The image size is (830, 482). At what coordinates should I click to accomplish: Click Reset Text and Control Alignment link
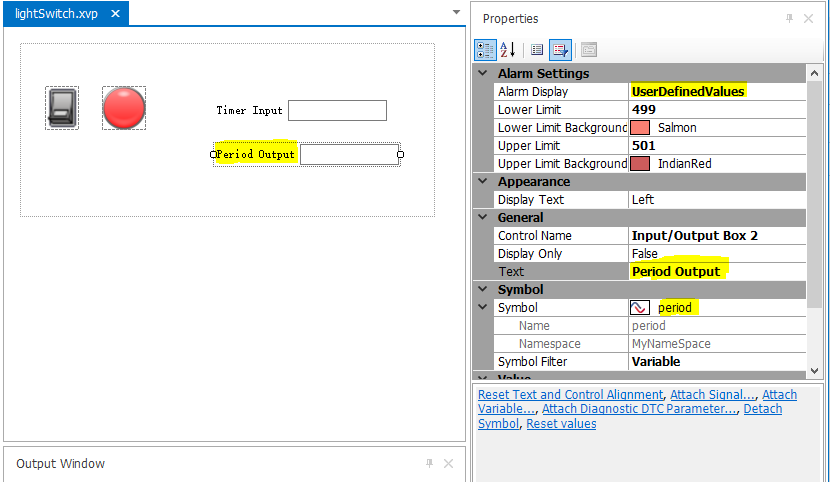[x=570, y=395]
